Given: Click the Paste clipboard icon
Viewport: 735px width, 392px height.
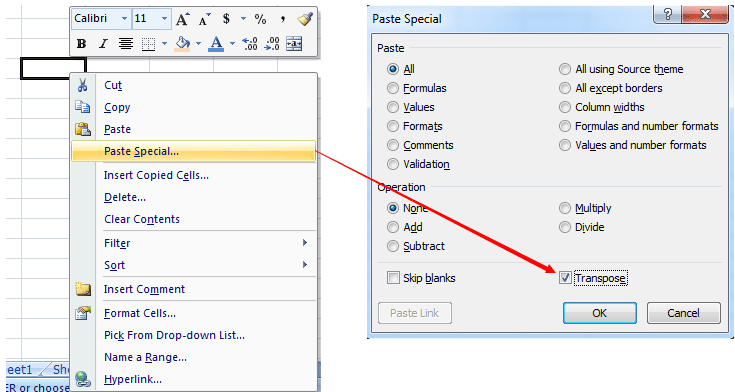Looking at the screenshot, I should (x=82, y=129).
